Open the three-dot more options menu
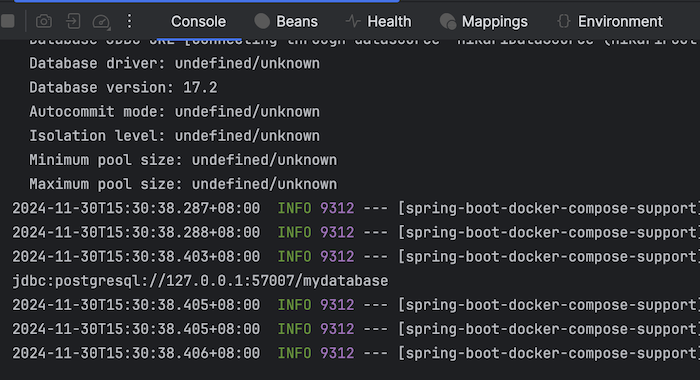This screenshot has height=380, width=700. coord(129,21)
